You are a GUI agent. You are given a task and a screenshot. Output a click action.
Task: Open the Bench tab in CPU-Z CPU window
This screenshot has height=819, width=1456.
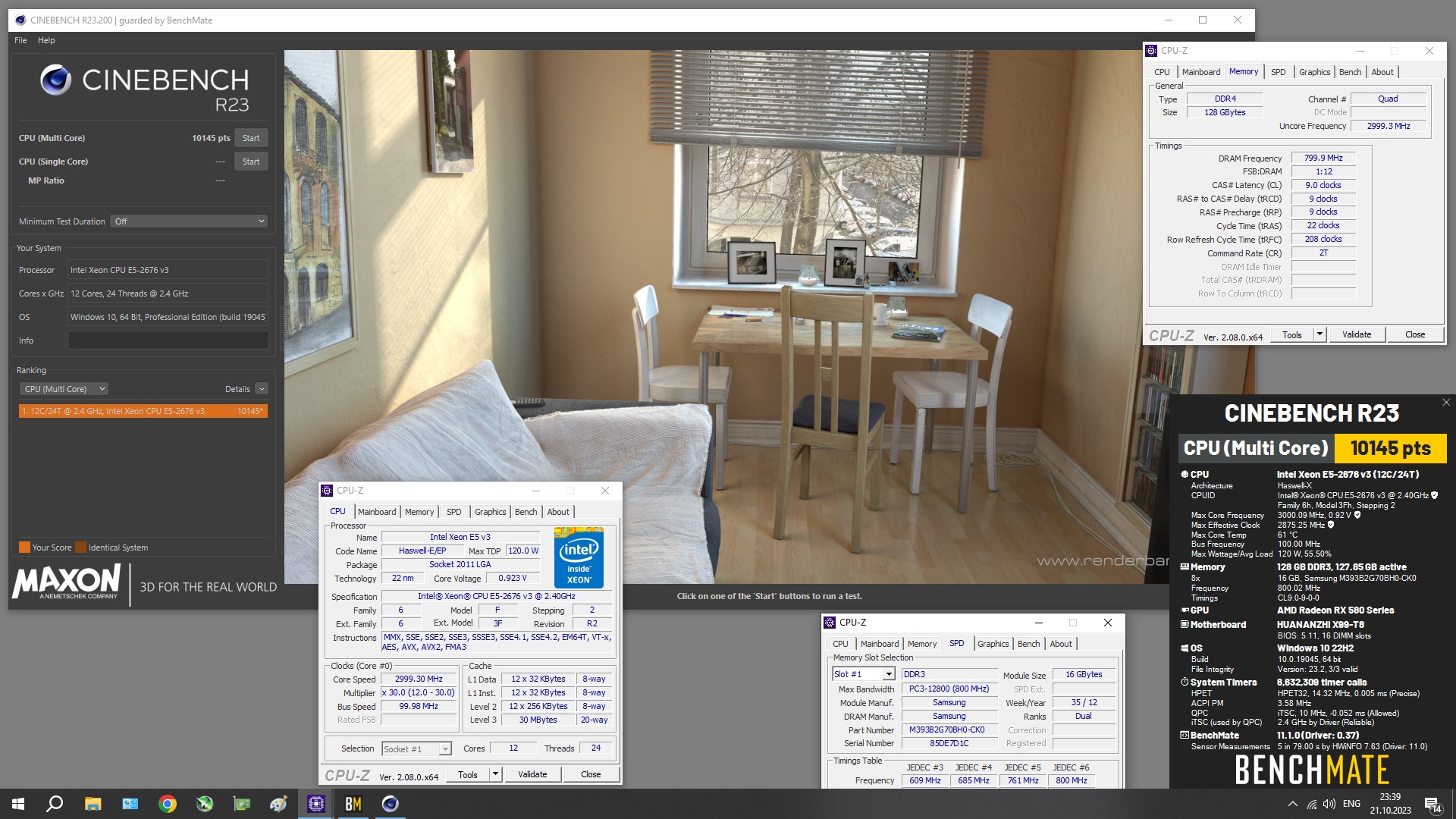click(x=526, y=512)
